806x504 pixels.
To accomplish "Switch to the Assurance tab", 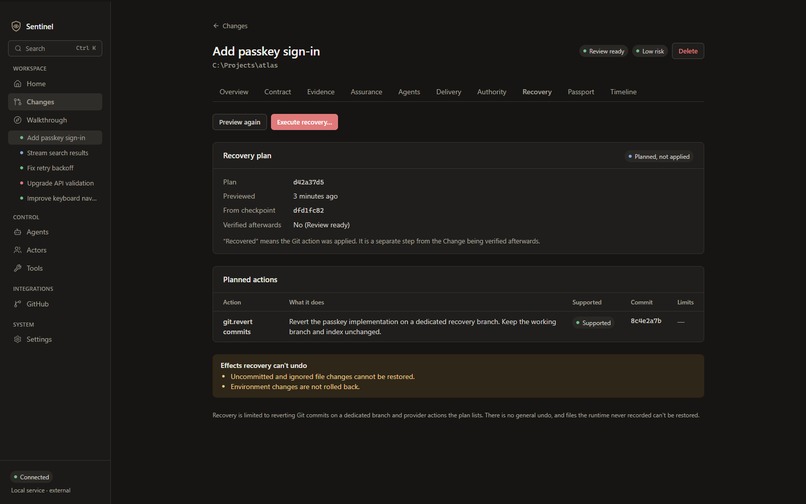I will coord(366,92).
